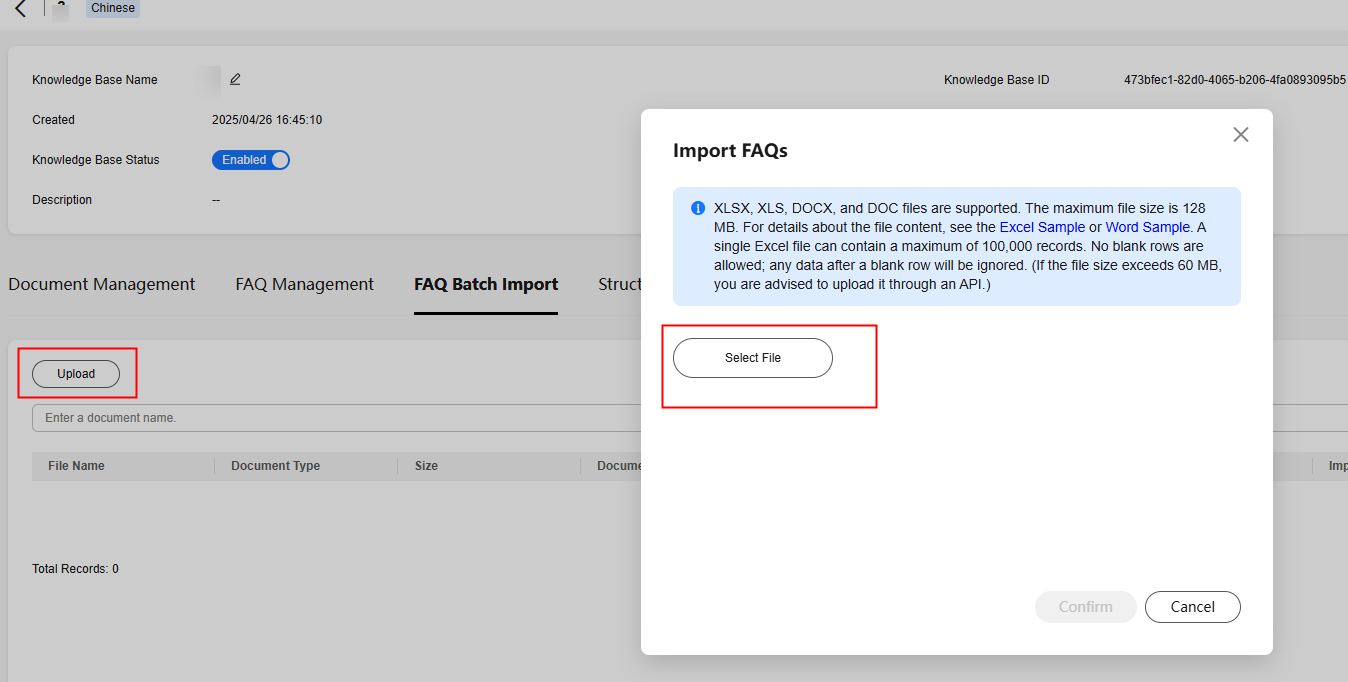Image resolution: width=1348 pixels, height=682 pixels.
Task: Click the Import FAQs dialog title
Action: (x=730, y=151)
